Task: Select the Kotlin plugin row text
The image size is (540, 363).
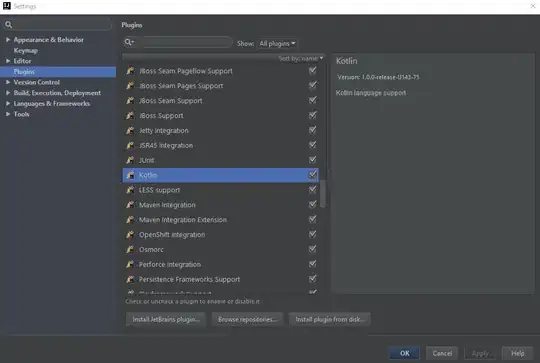Action: coord(148,175)
